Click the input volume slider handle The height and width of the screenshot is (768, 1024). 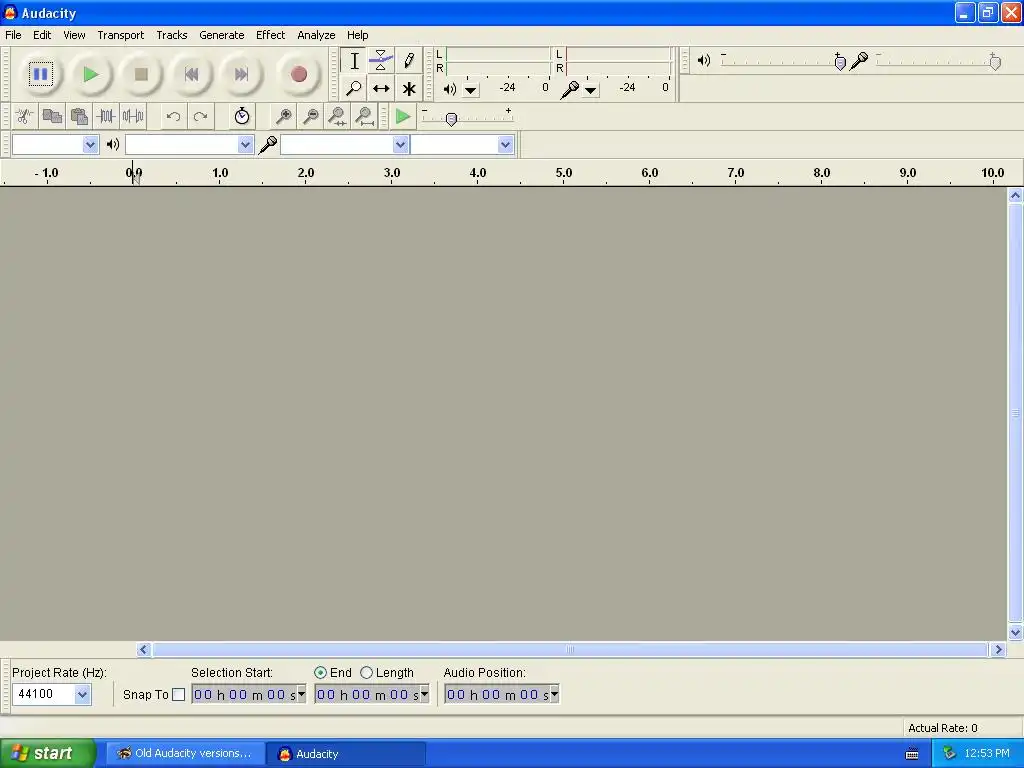(x=995, y=62)
